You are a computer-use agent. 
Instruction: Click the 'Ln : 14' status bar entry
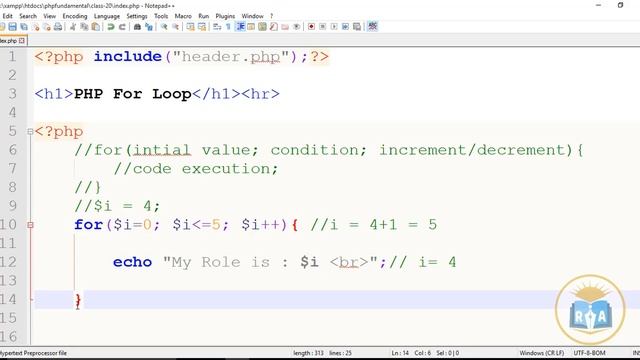click(400, 353)
